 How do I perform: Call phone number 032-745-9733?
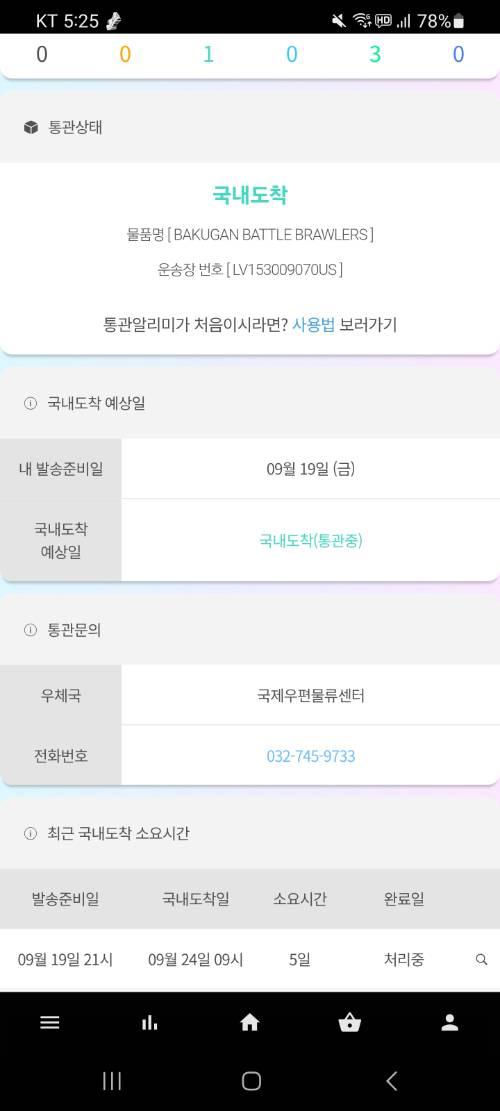point(311,756)
